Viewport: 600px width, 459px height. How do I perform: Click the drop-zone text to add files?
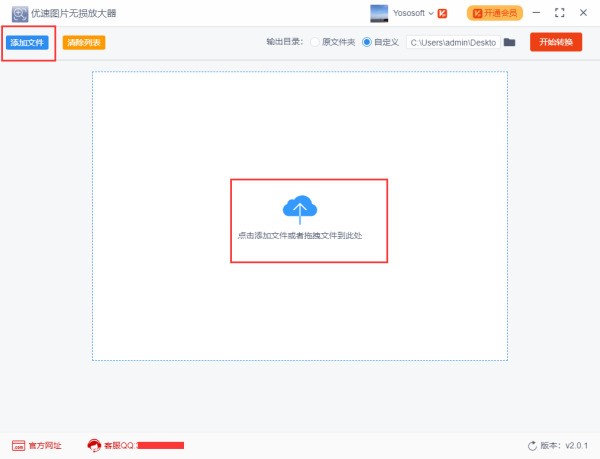pos(308,235)
